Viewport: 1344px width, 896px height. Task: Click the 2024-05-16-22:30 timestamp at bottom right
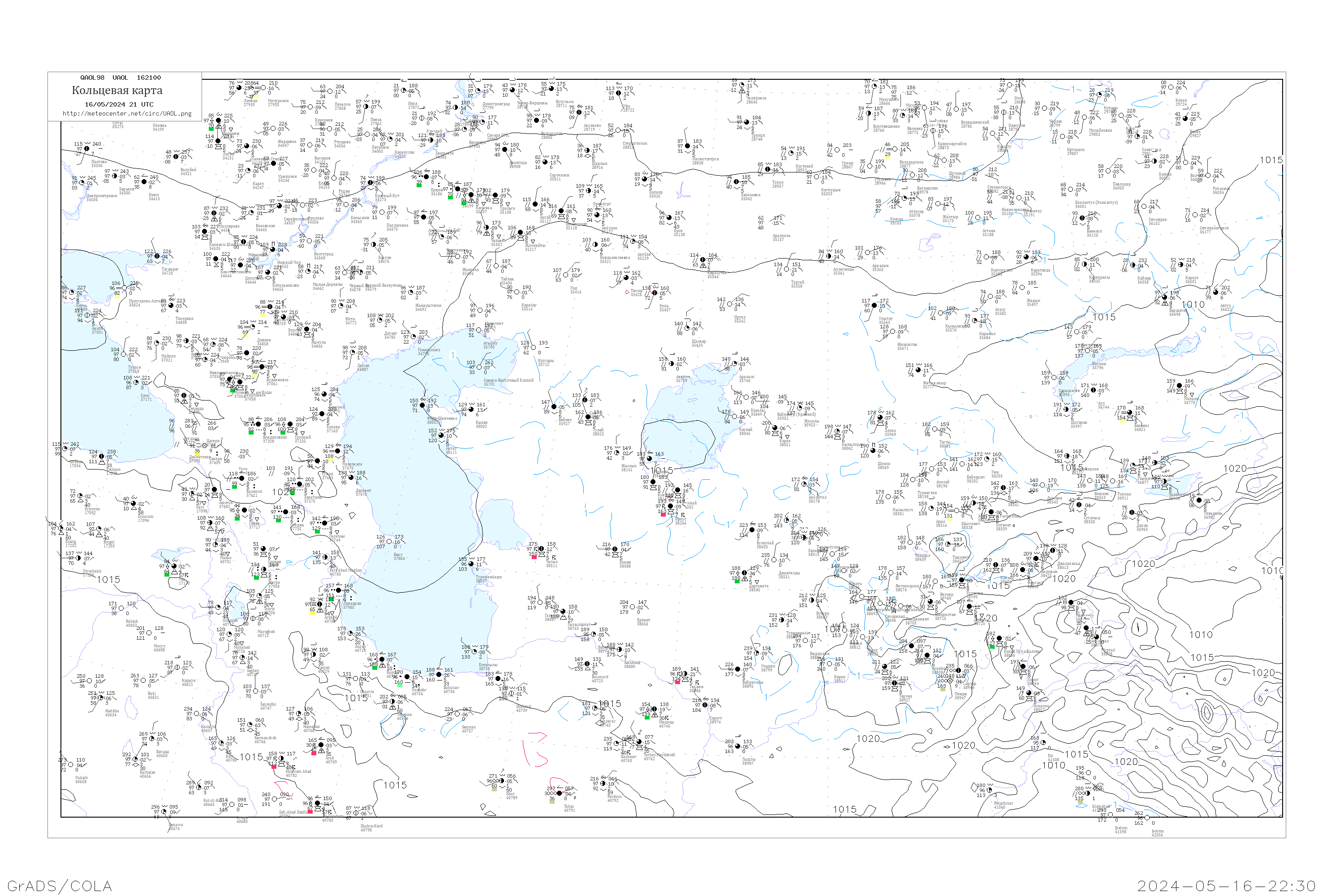point(1227,886)
